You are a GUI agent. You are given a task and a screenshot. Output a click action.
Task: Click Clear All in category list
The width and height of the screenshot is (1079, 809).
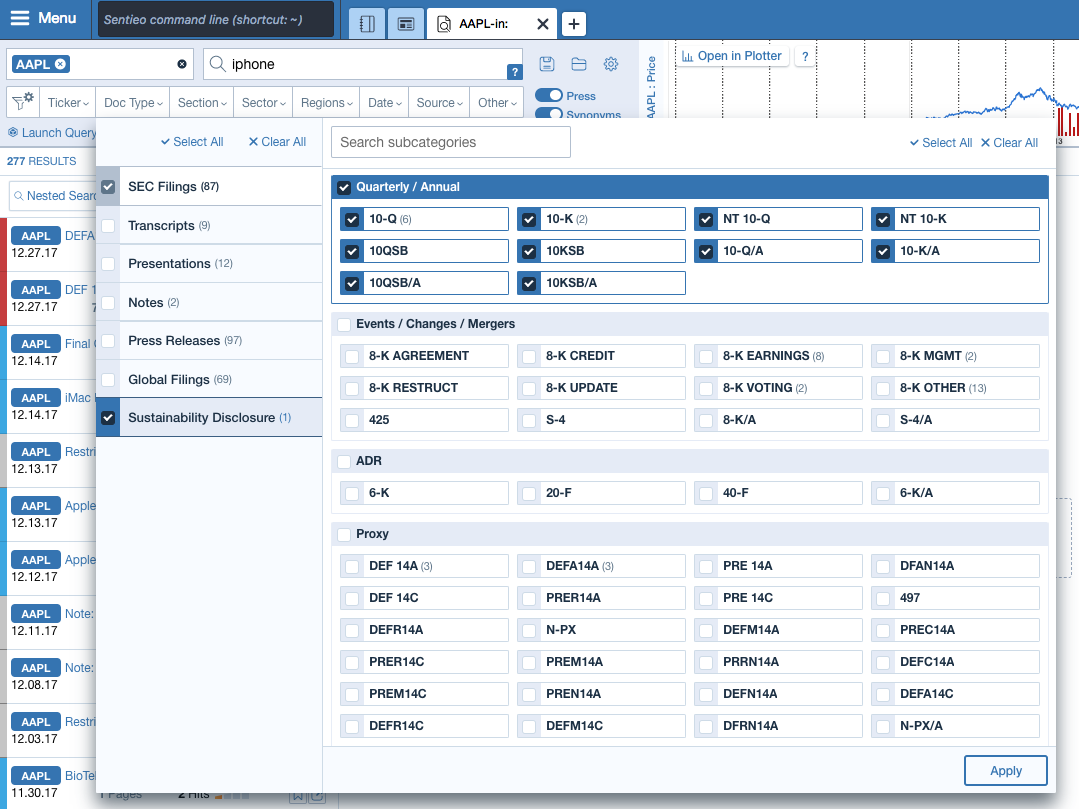click(277, 142)
